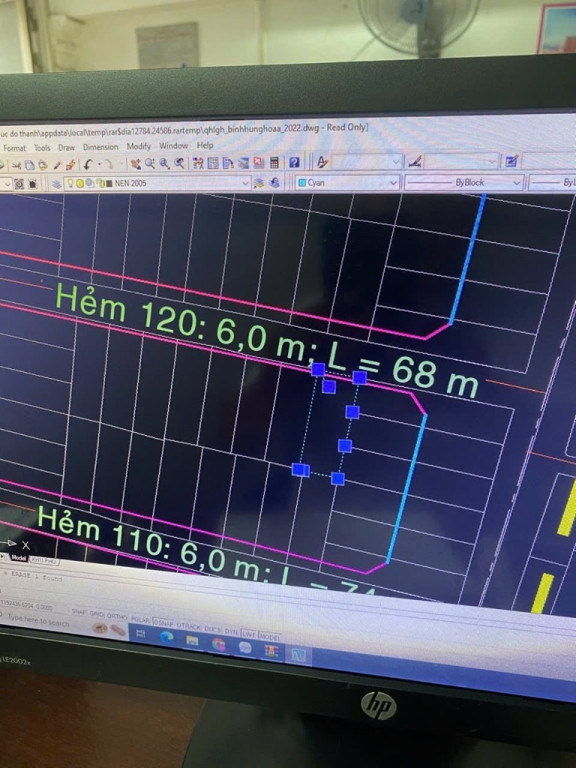Switch to the layout tab beside Model
Screen dimensions: 576x768
click(x=44, y=561)
